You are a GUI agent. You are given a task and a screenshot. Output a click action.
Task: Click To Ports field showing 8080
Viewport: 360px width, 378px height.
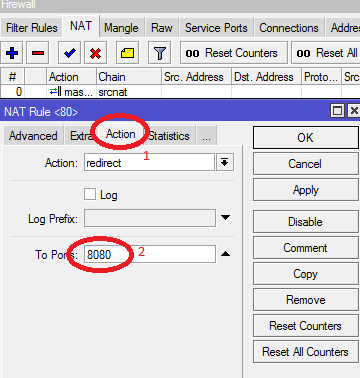[150, 254]
